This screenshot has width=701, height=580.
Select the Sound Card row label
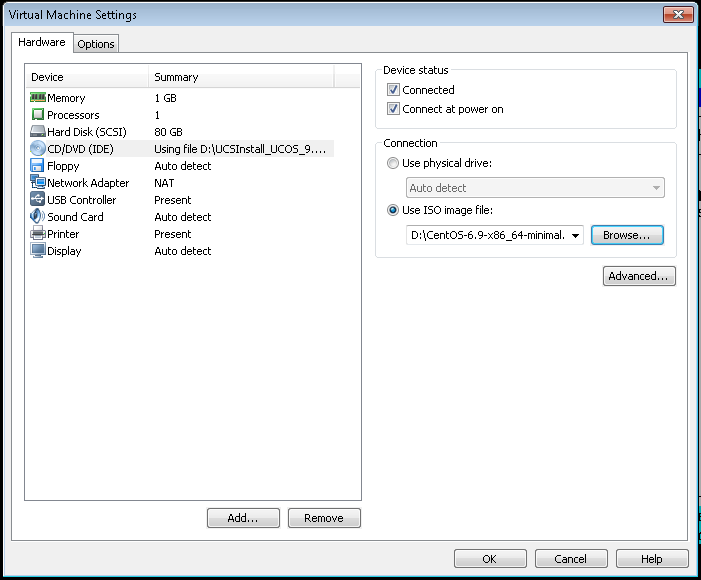point(75,217)
